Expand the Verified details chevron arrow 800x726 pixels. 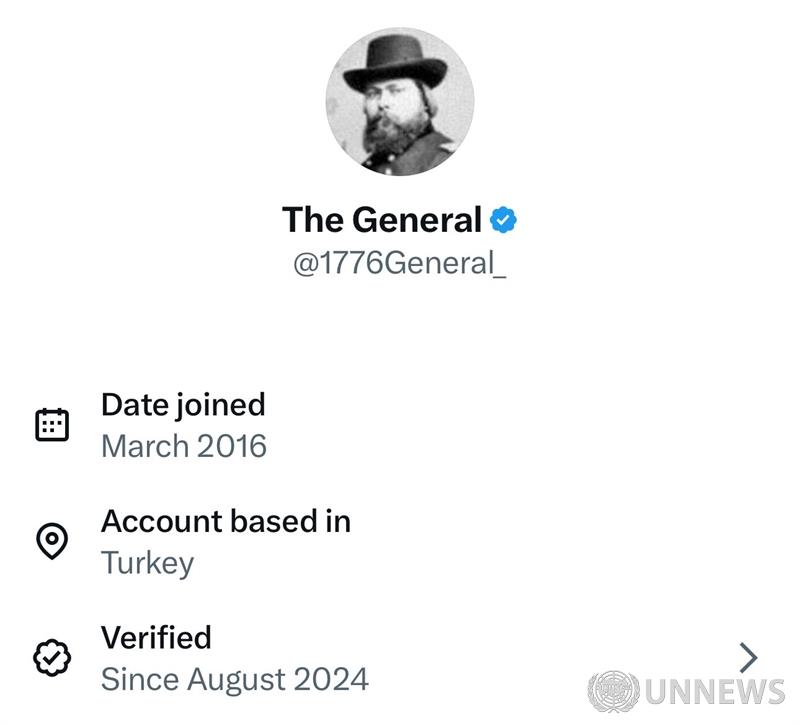coord(748,658)
